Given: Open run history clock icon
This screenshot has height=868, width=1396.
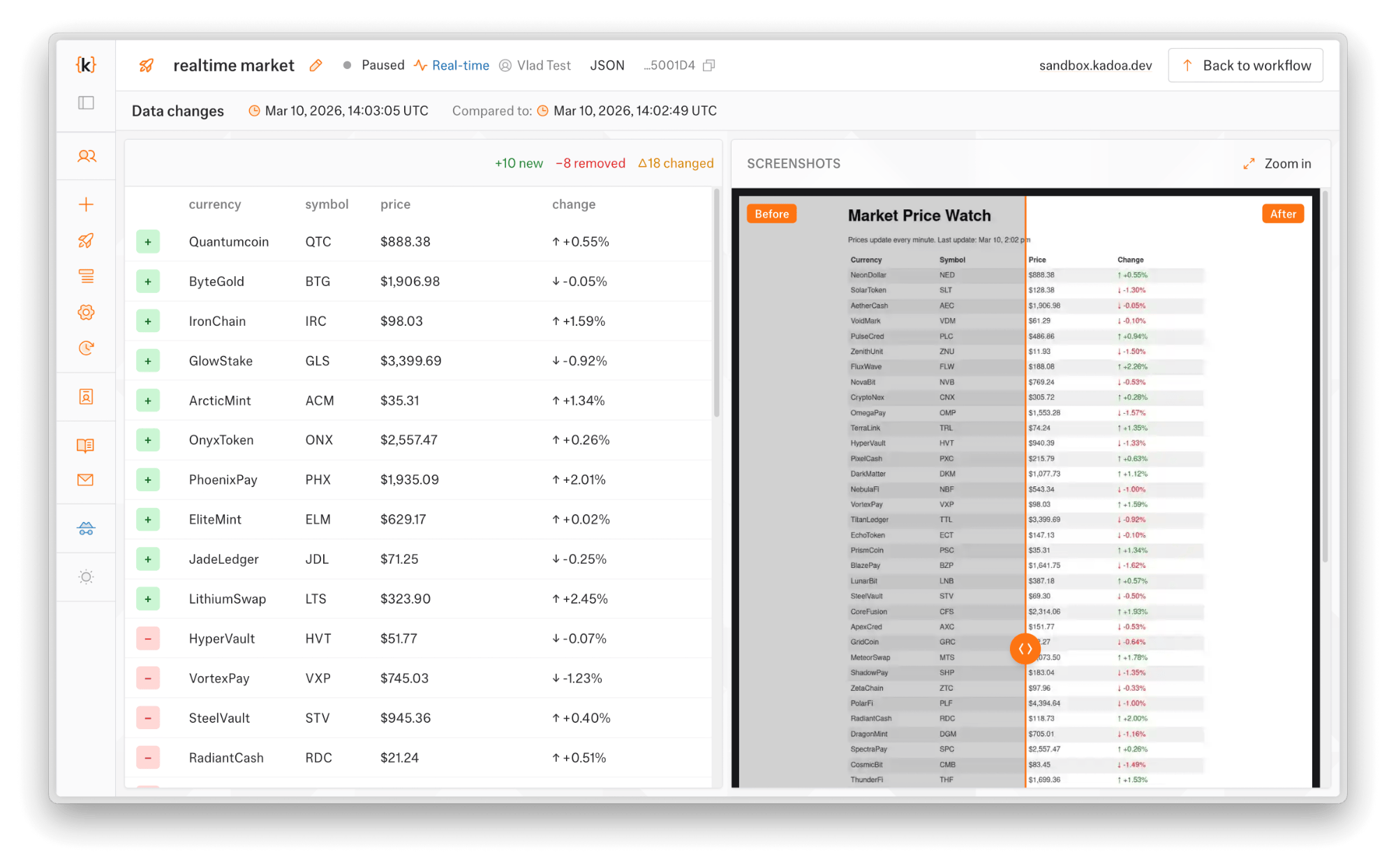Looking at the screenshot, I should [x=86, y=348].
